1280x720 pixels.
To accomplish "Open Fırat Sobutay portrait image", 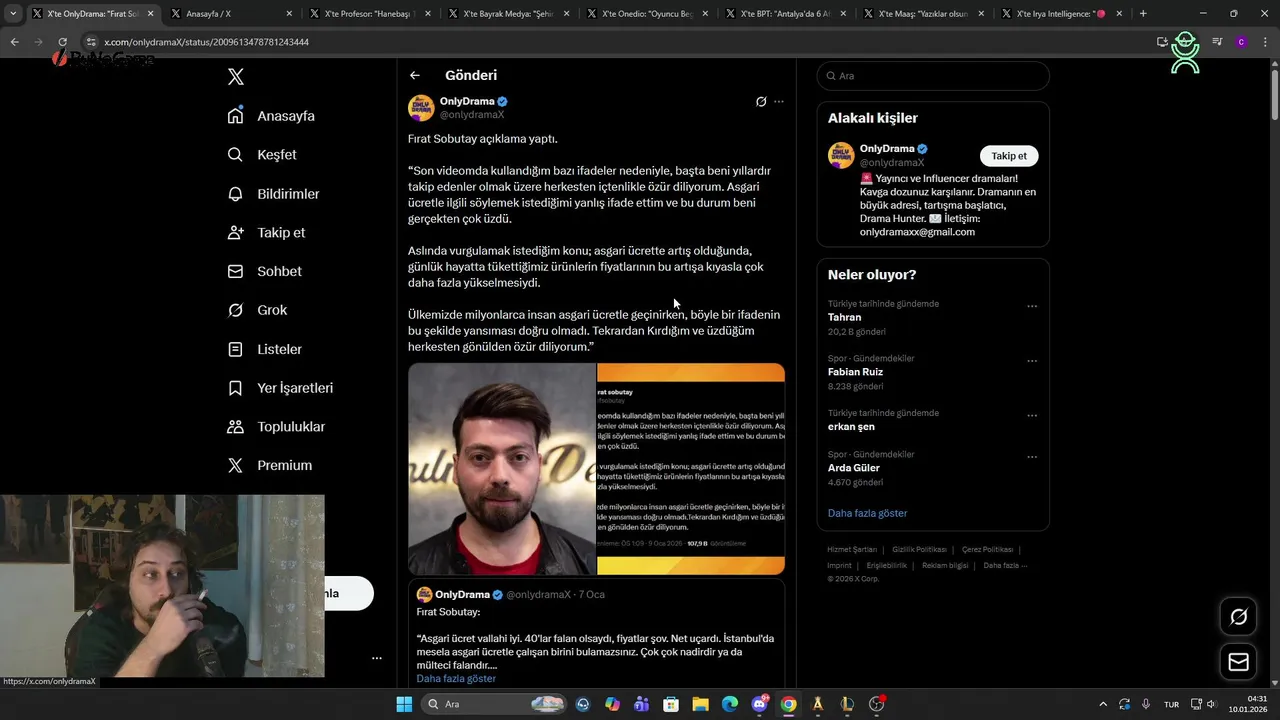I will pos(502,469).
